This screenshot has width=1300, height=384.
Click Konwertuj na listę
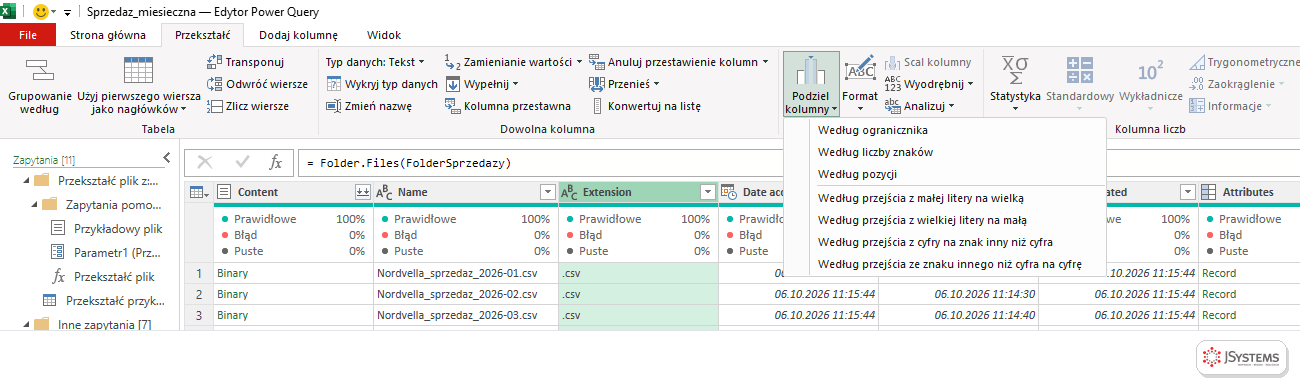(645, 106)
